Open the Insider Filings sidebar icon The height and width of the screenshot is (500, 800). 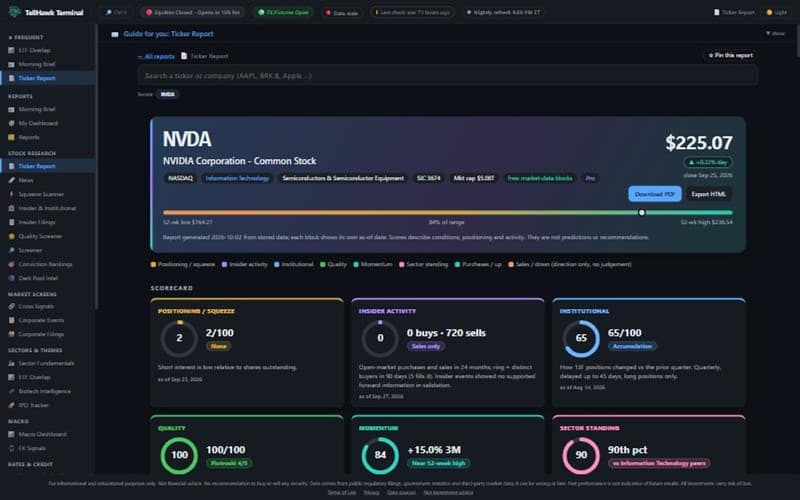11,222
